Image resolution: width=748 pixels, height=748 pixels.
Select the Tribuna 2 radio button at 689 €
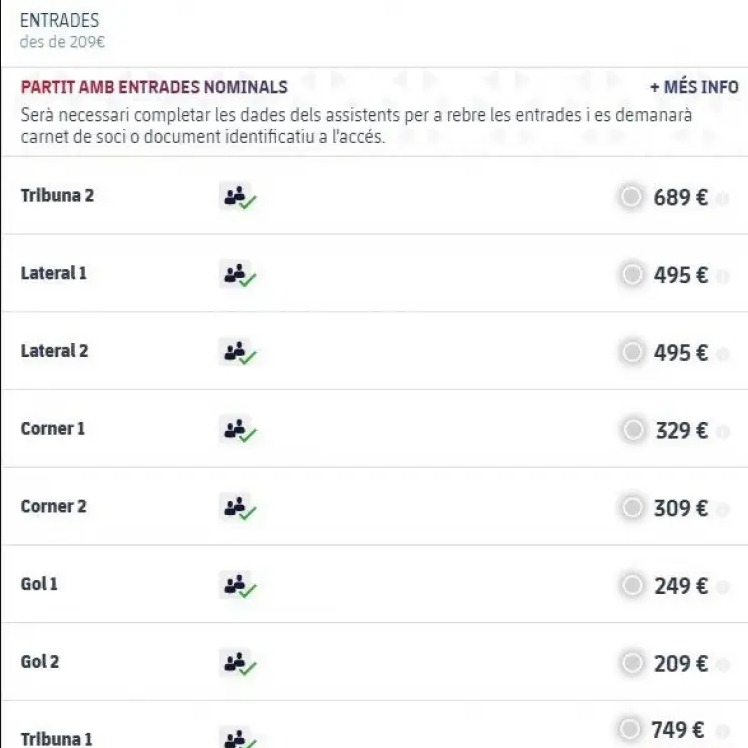pos(631,197)
